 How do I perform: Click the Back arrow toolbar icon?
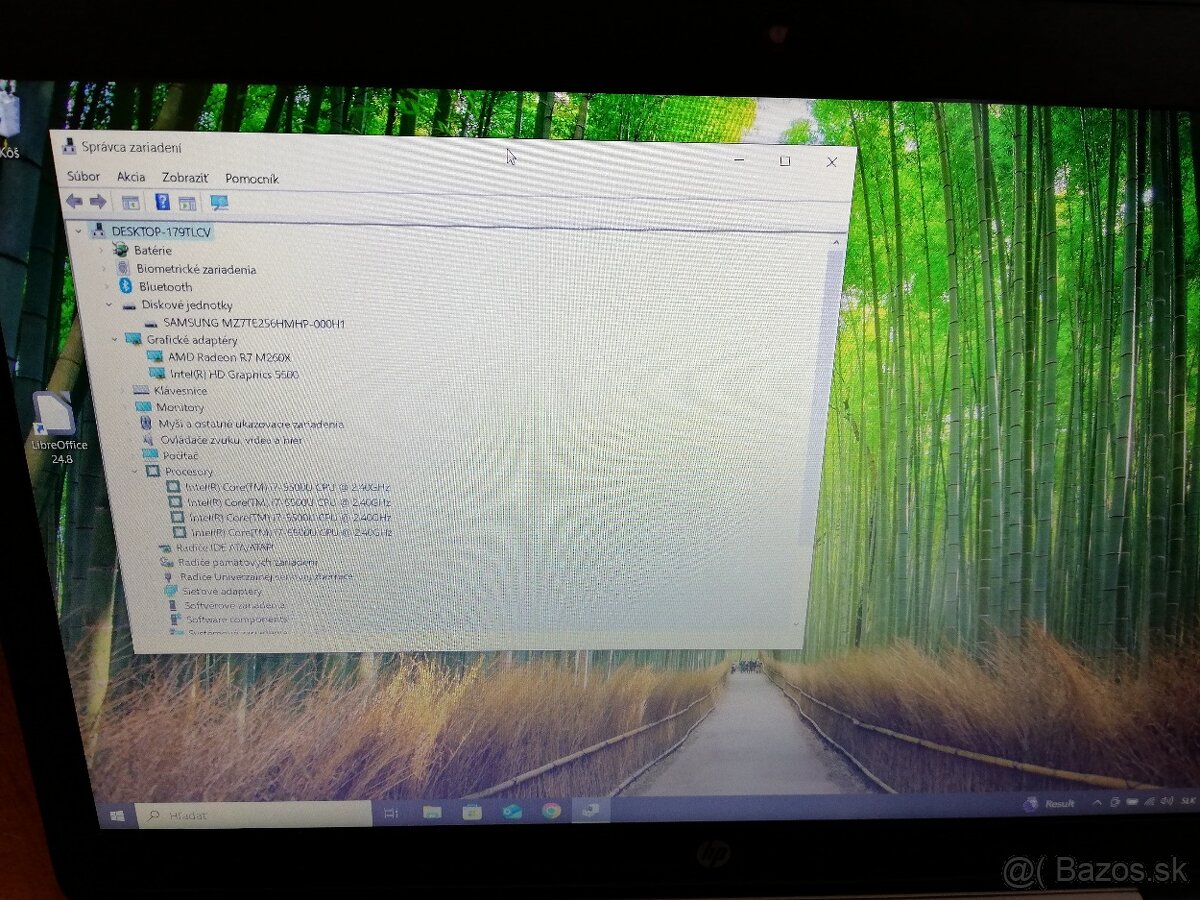74,201
